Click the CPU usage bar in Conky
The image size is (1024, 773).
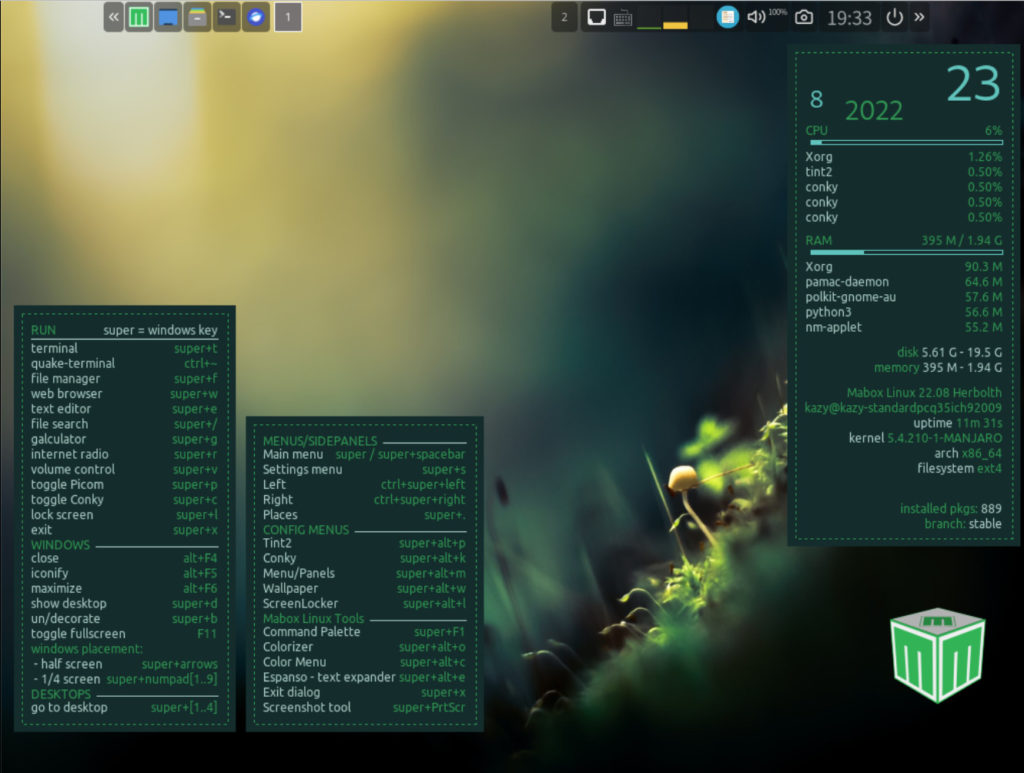(904, 143)
